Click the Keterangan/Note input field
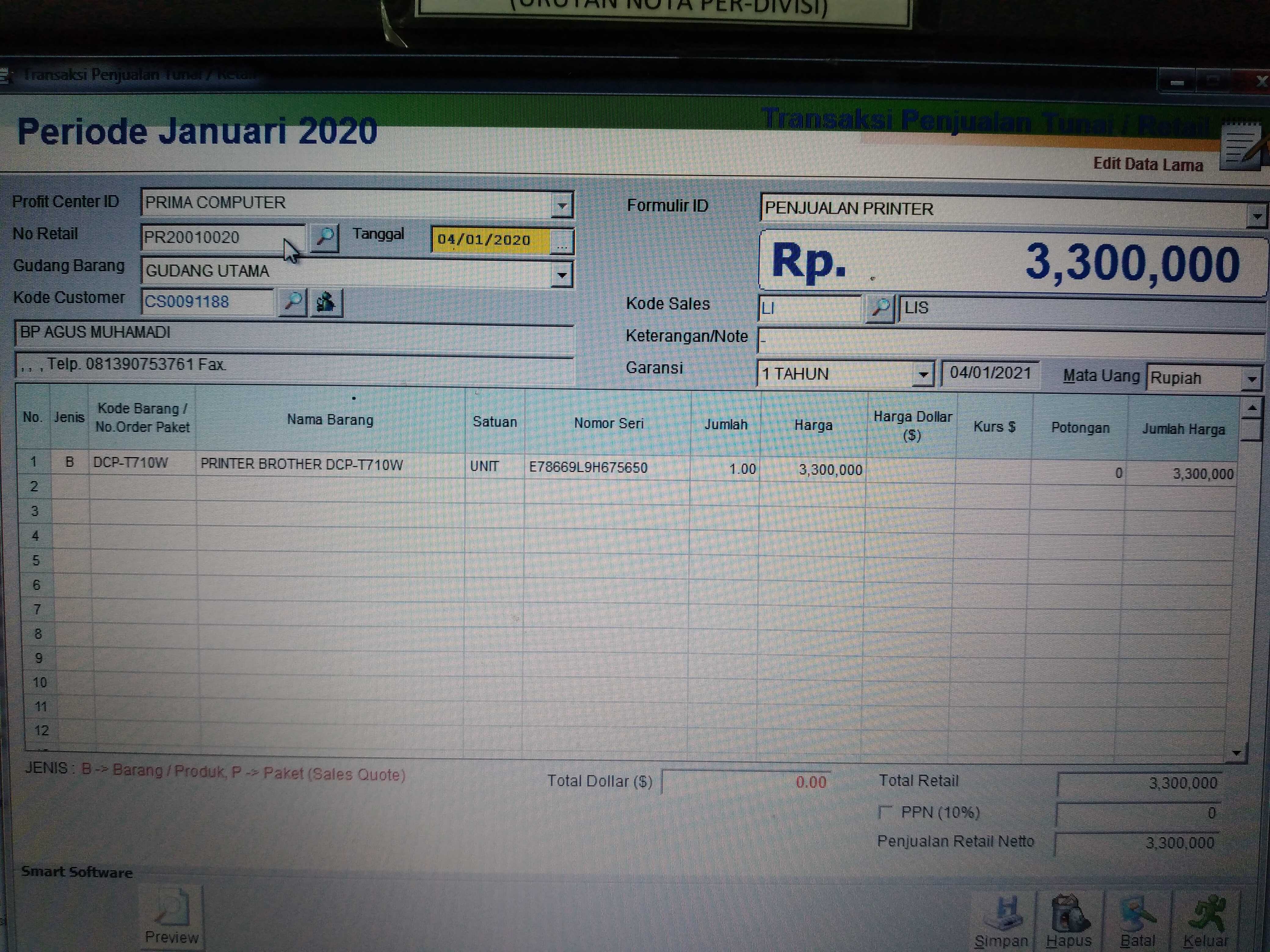This screenshot has height=952, width=1270. (x=1011, y=340)
